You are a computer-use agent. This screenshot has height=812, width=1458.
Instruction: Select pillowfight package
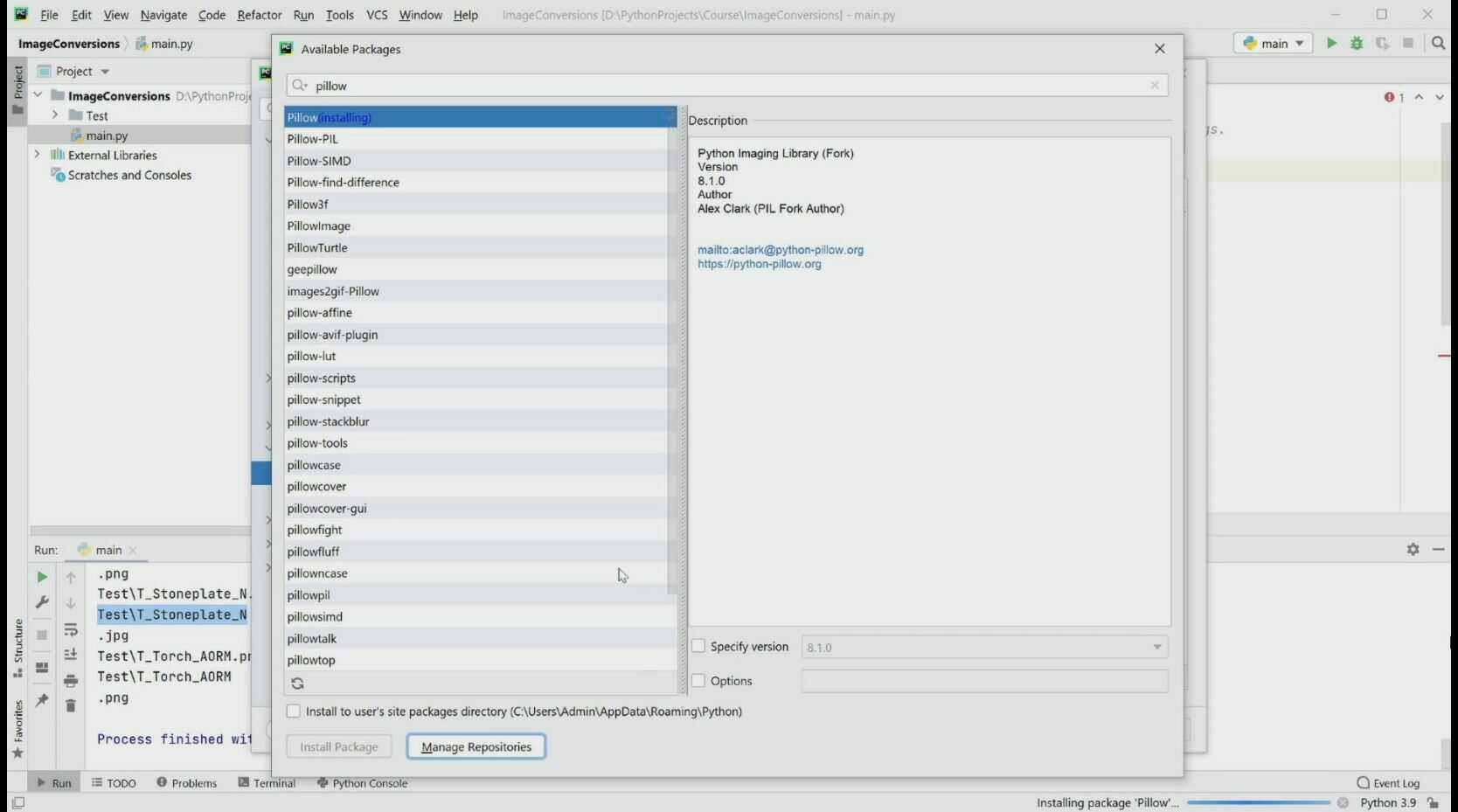[476, 530]
